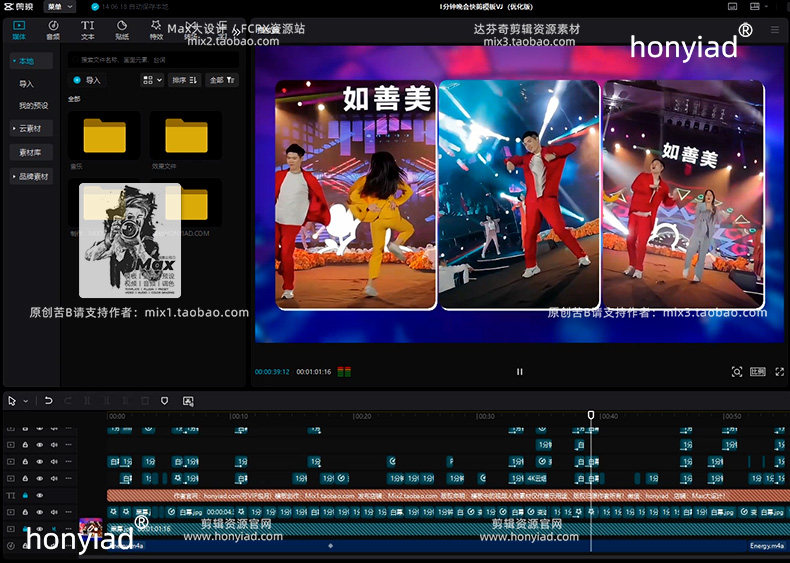Image resolution: width=790 pixels, height=563 pixels.
Task: Undo the last edit
Action: (48, 401)
